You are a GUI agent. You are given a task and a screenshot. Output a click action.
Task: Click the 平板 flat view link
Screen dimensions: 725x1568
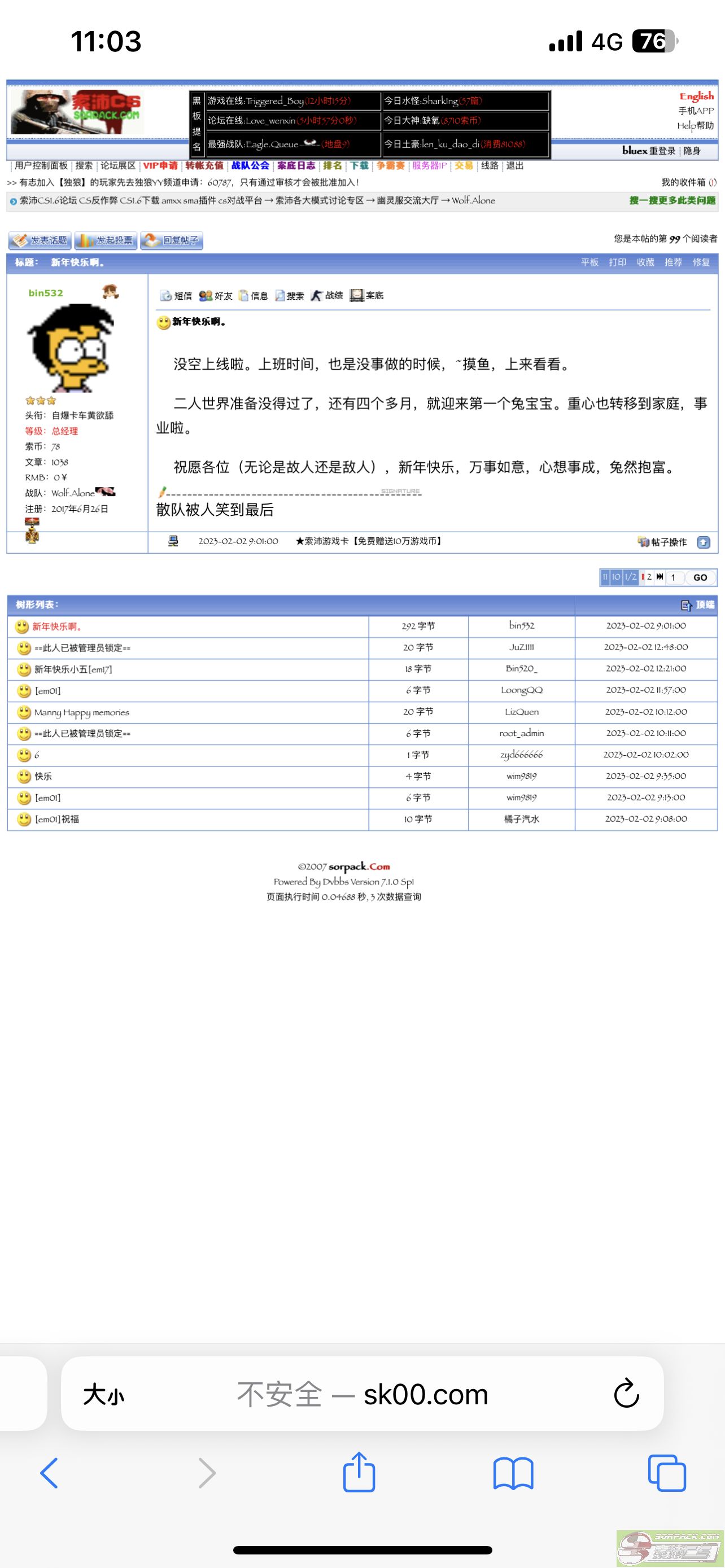pyautogui.click(x=589, y=262)
